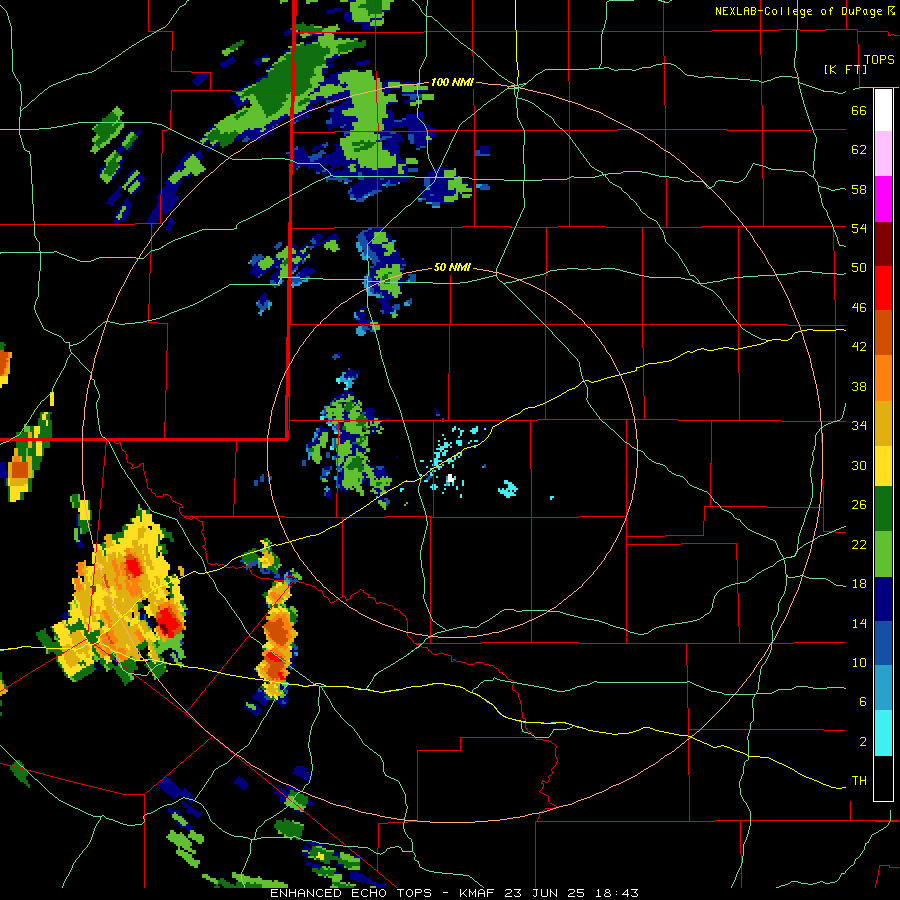Click the light pink legend swatch

(883, 154)
